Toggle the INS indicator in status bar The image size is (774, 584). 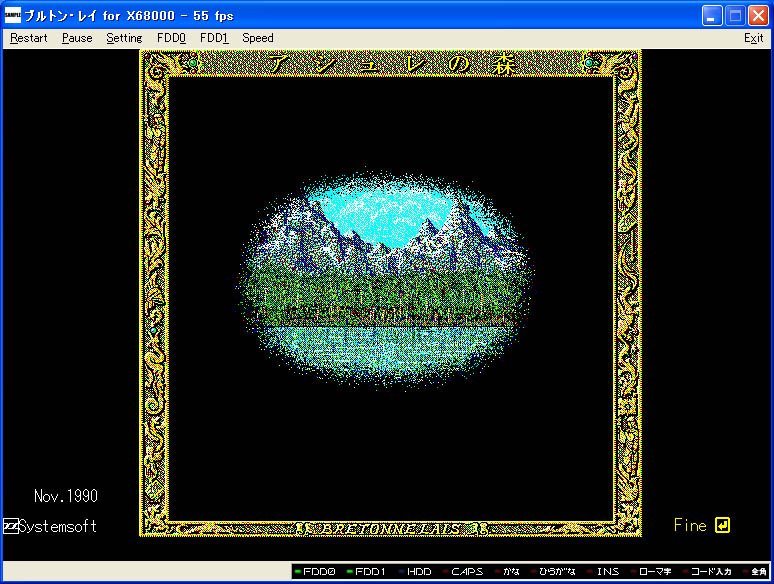607,572
